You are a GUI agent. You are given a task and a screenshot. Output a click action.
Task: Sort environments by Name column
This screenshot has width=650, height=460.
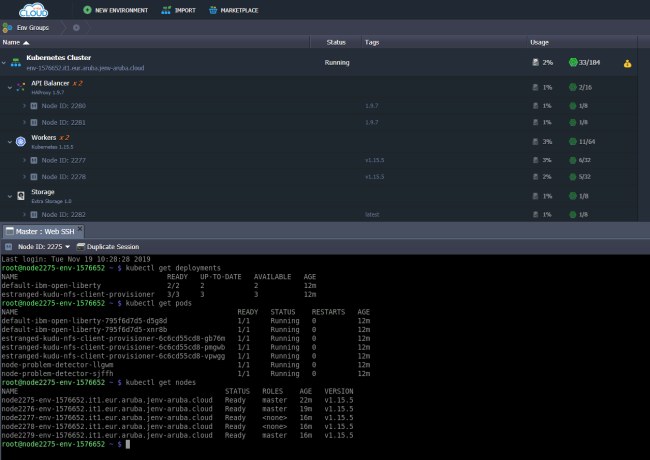(10, 43)
